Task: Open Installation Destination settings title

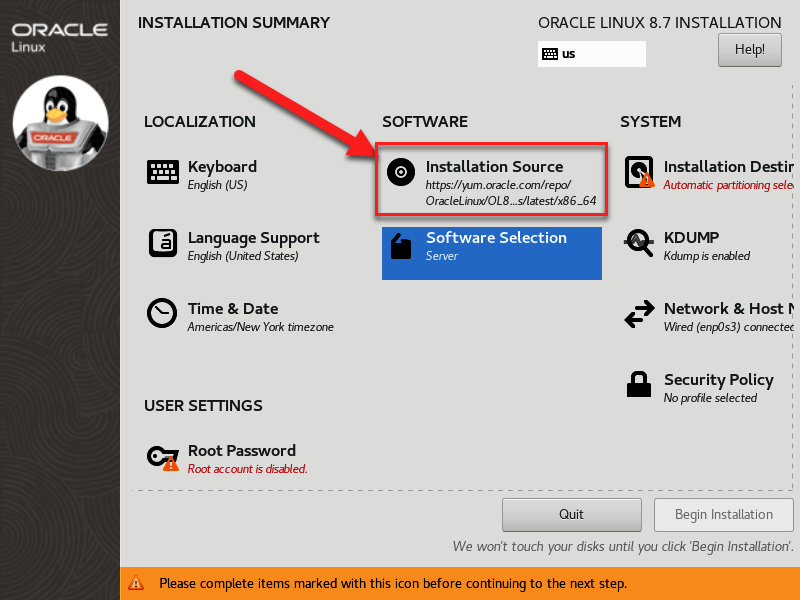Action: tap(729, 167)
